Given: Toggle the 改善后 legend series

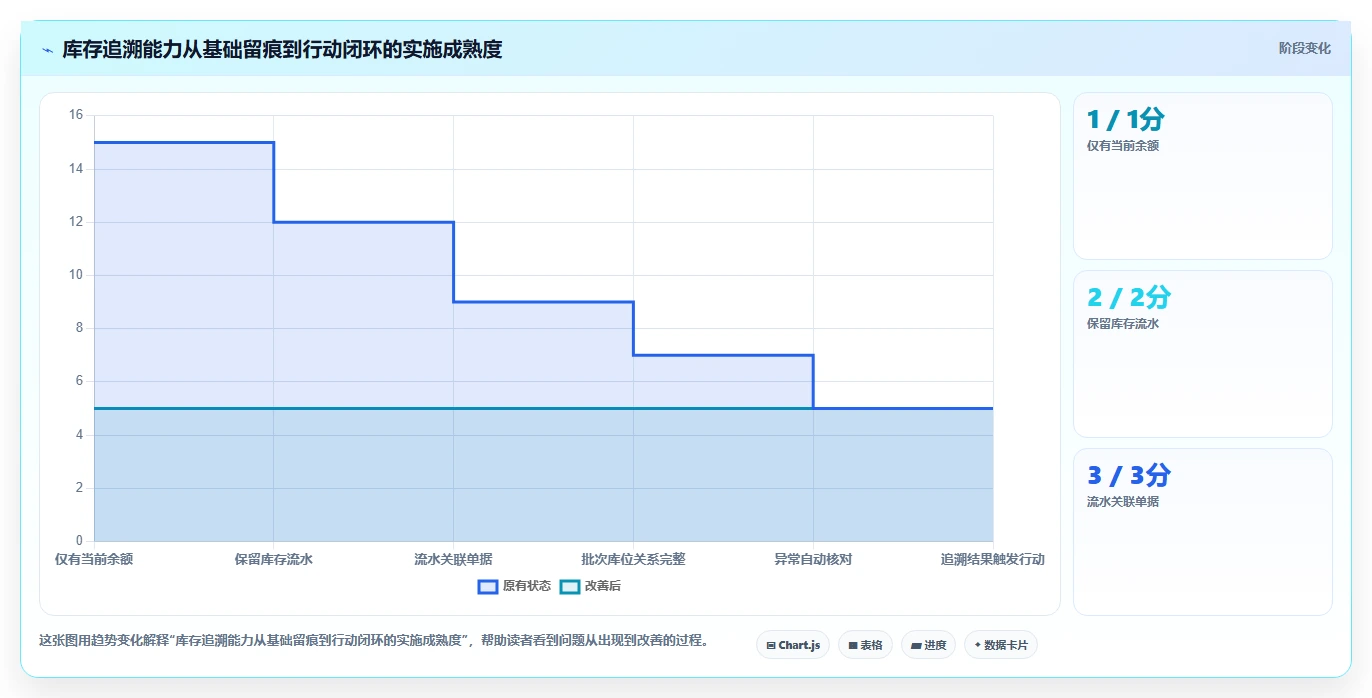Looking at the screenshot, I should [x=590, y=586].
